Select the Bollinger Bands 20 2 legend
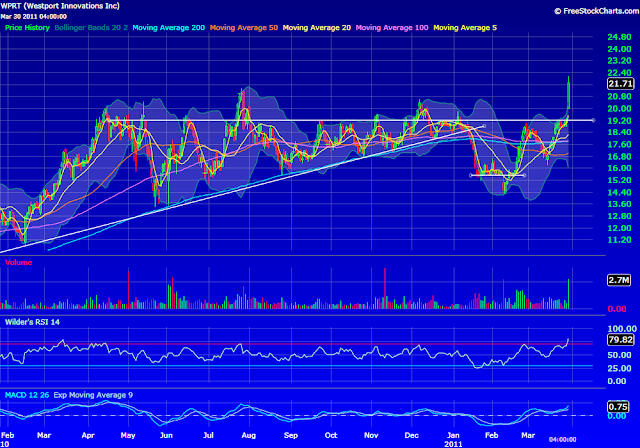The height and width of the screenshot is (448, 640). (x=91, y=28)
